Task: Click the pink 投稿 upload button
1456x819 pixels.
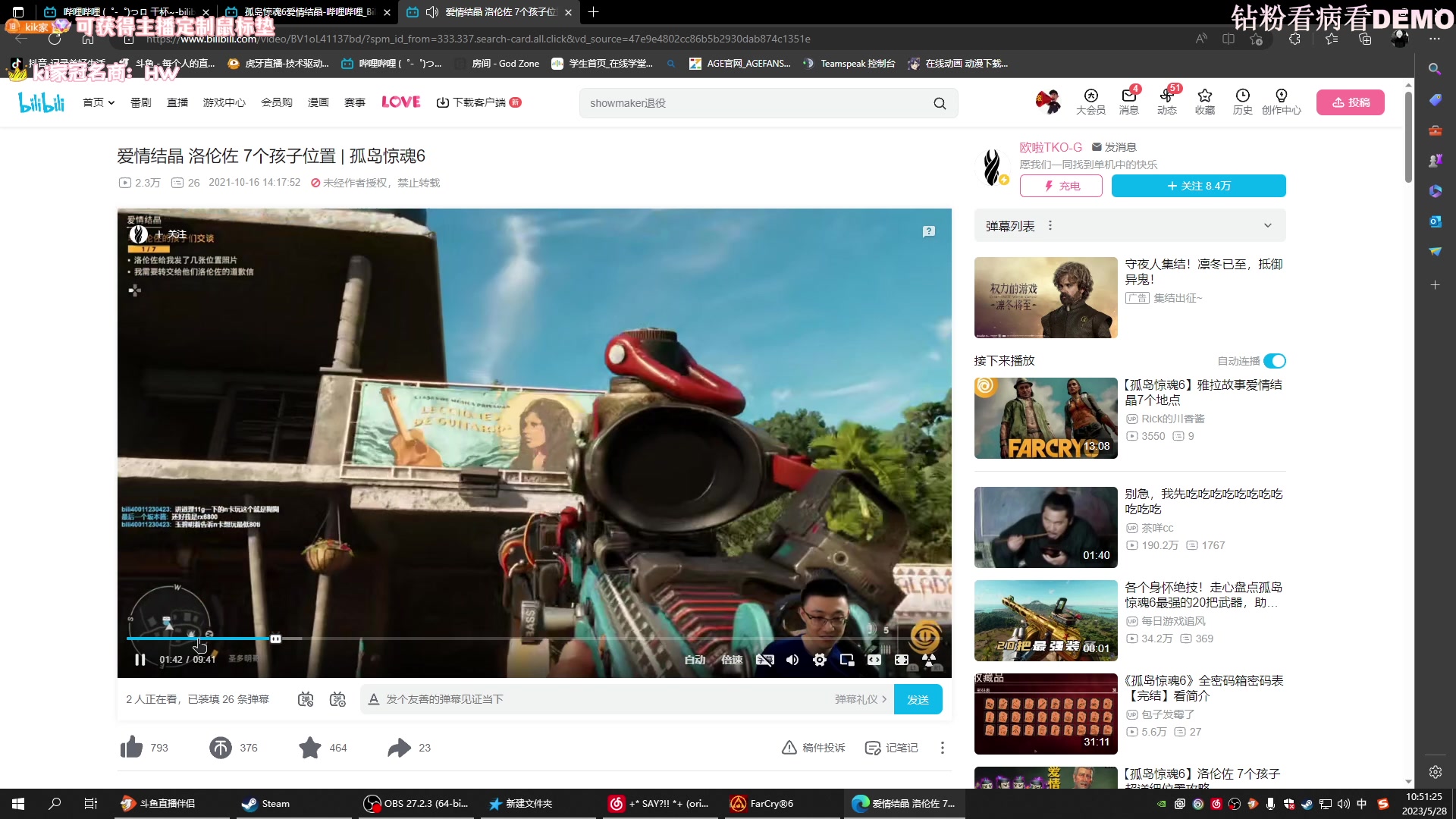Action: [1351, 102]
